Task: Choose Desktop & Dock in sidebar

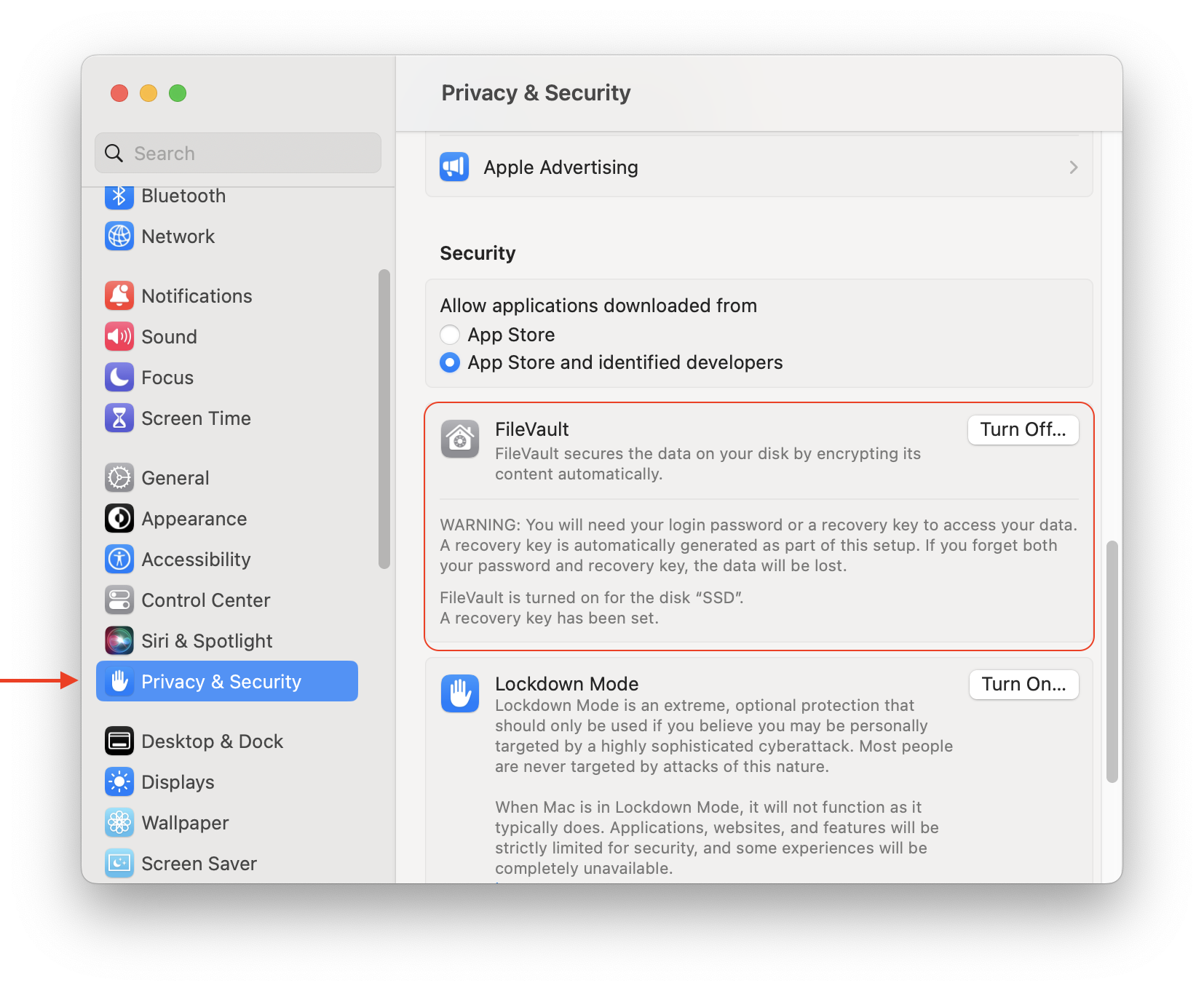Action: coord(227,741)
